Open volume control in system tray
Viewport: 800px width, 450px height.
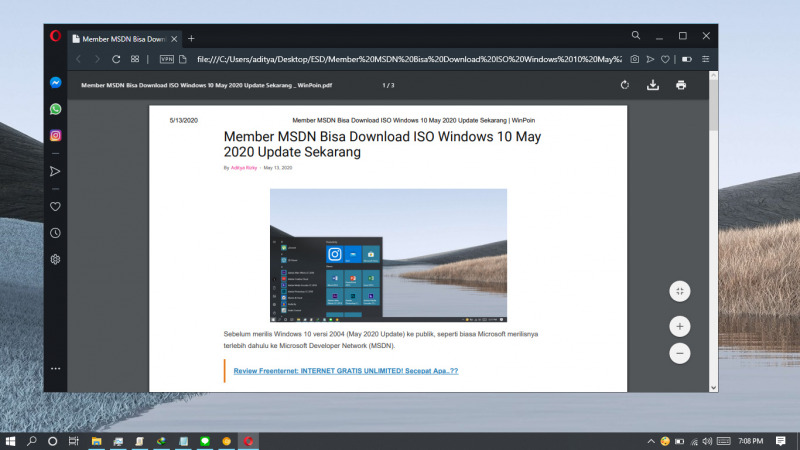pos(707,441)
